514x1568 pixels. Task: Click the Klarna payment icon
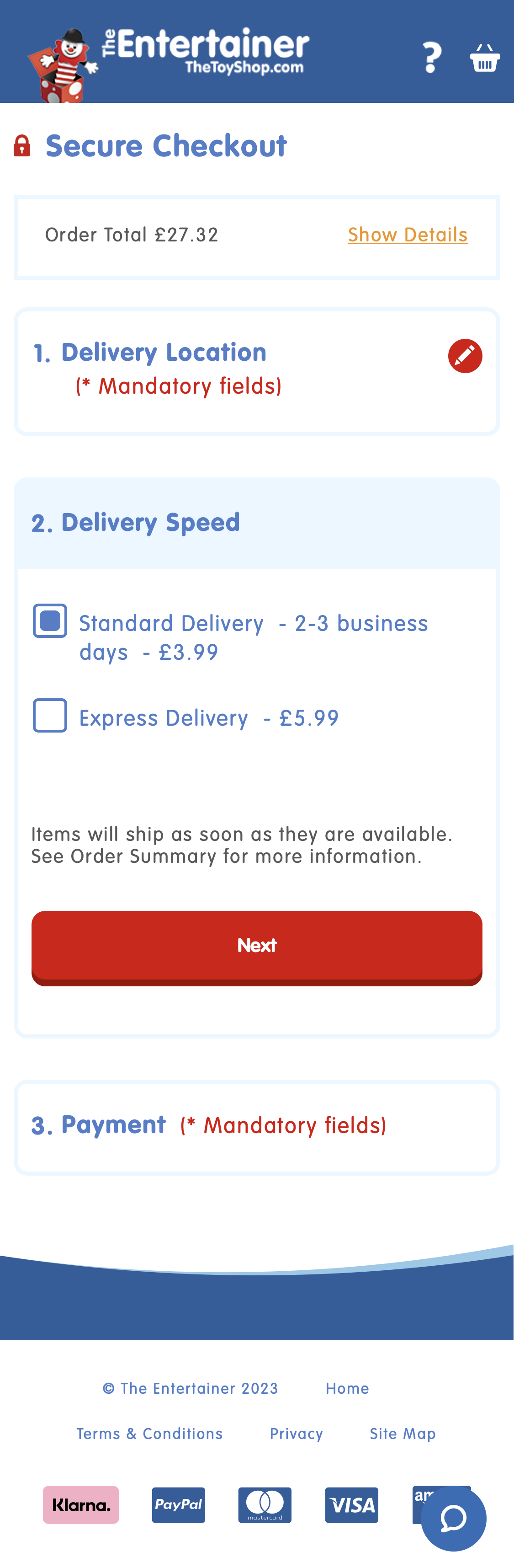point(81,1505)
